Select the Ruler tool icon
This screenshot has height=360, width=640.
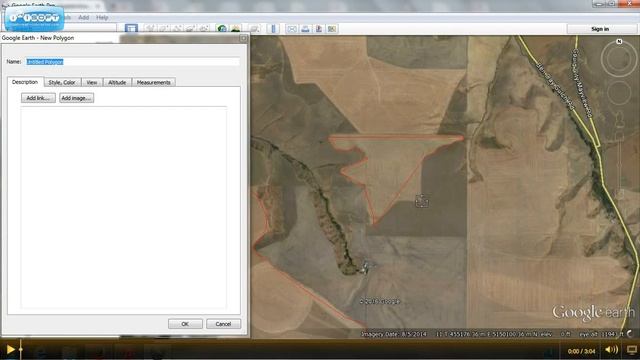[x=273, y=29]
